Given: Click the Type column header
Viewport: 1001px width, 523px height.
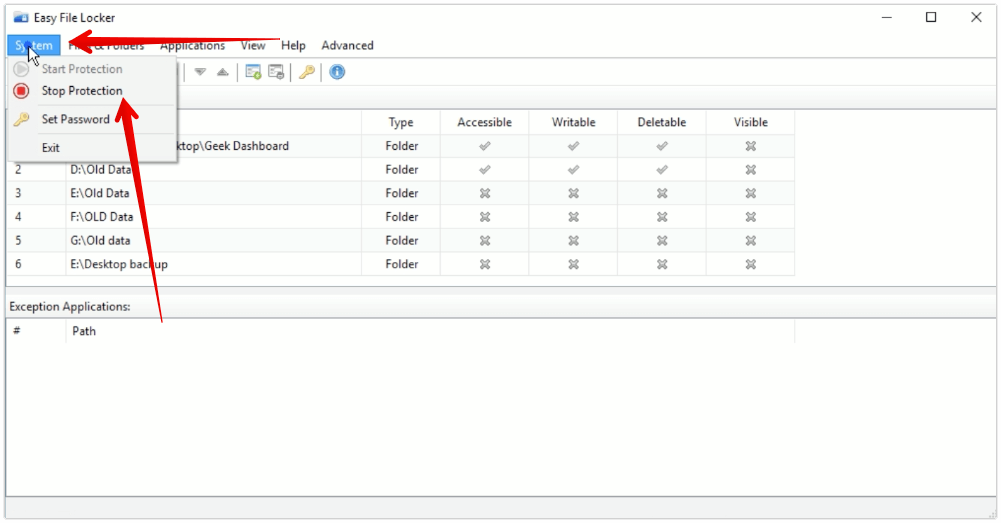Looking at the screenshot, I should 401,122.
